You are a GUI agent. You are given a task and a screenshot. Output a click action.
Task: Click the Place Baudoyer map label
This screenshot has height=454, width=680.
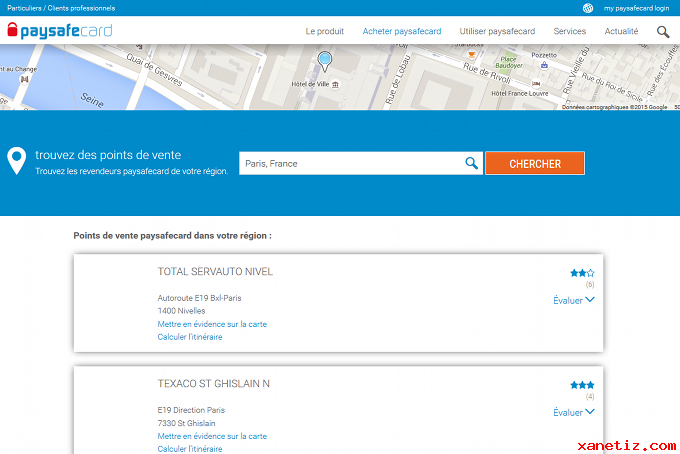(509, 62)
